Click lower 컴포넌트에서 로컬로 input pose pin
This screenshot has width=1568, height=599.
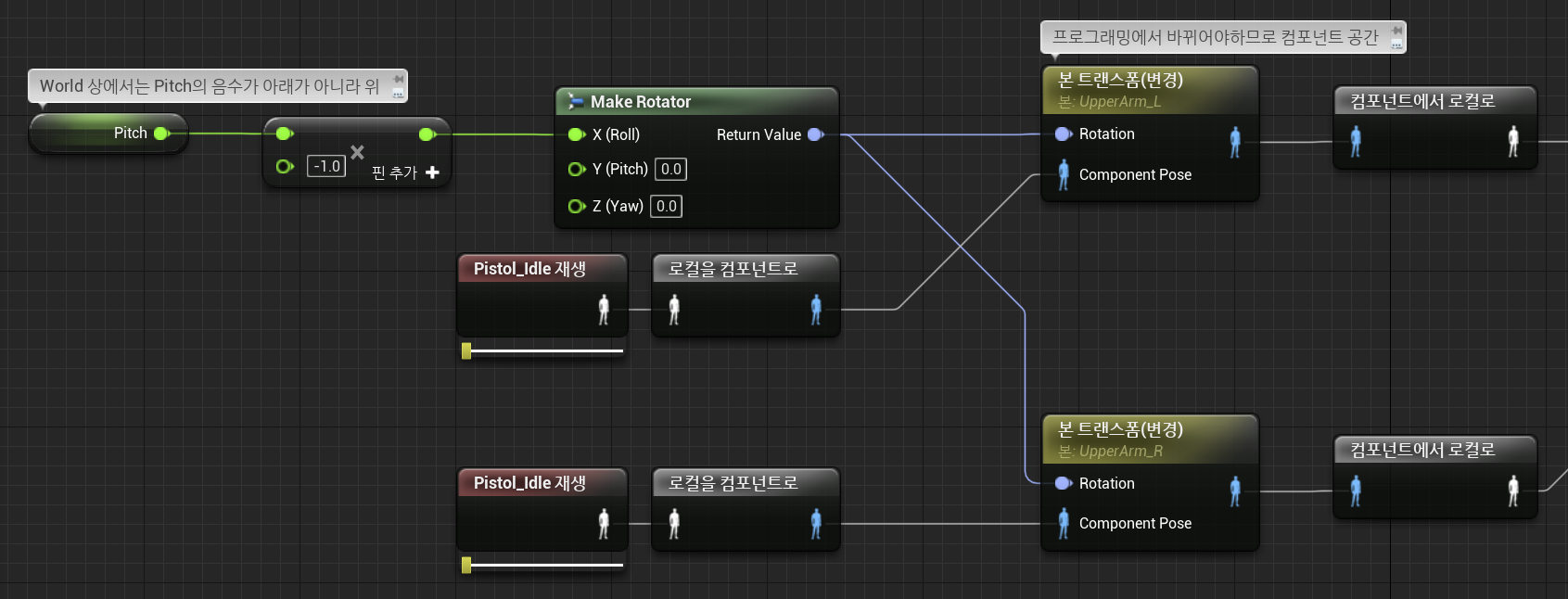1356,491
